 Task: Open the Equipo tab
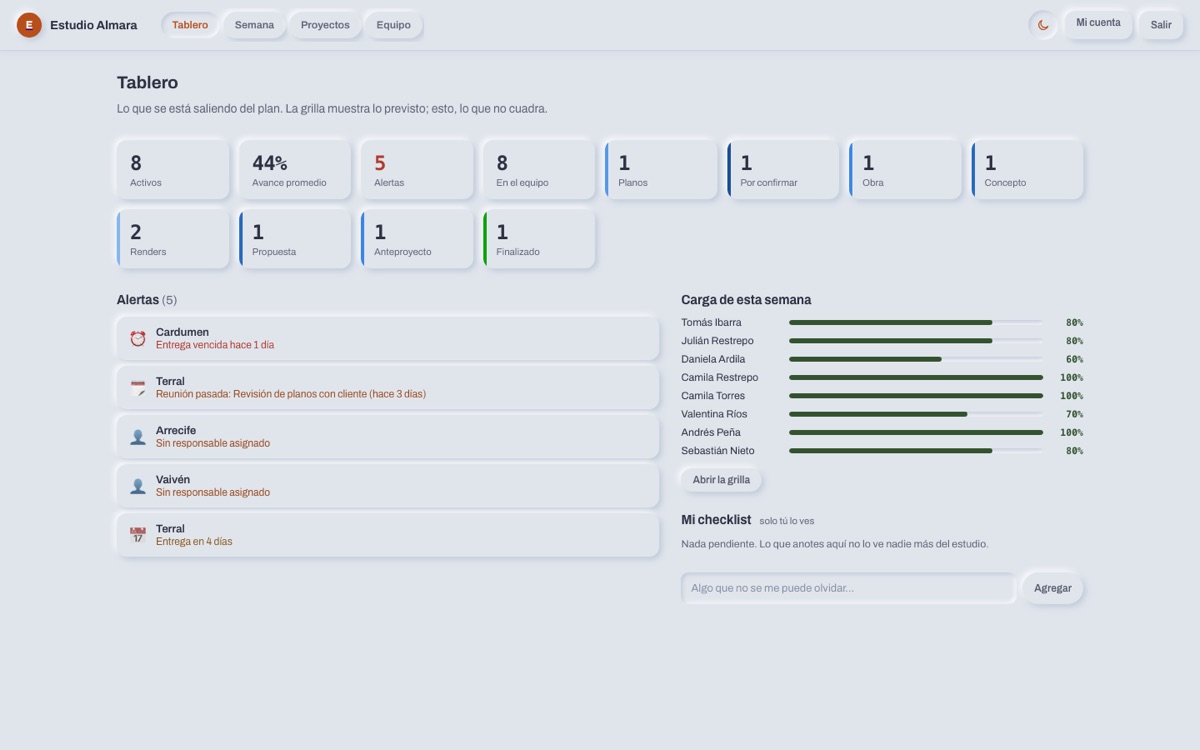click(x=393, y=25)
